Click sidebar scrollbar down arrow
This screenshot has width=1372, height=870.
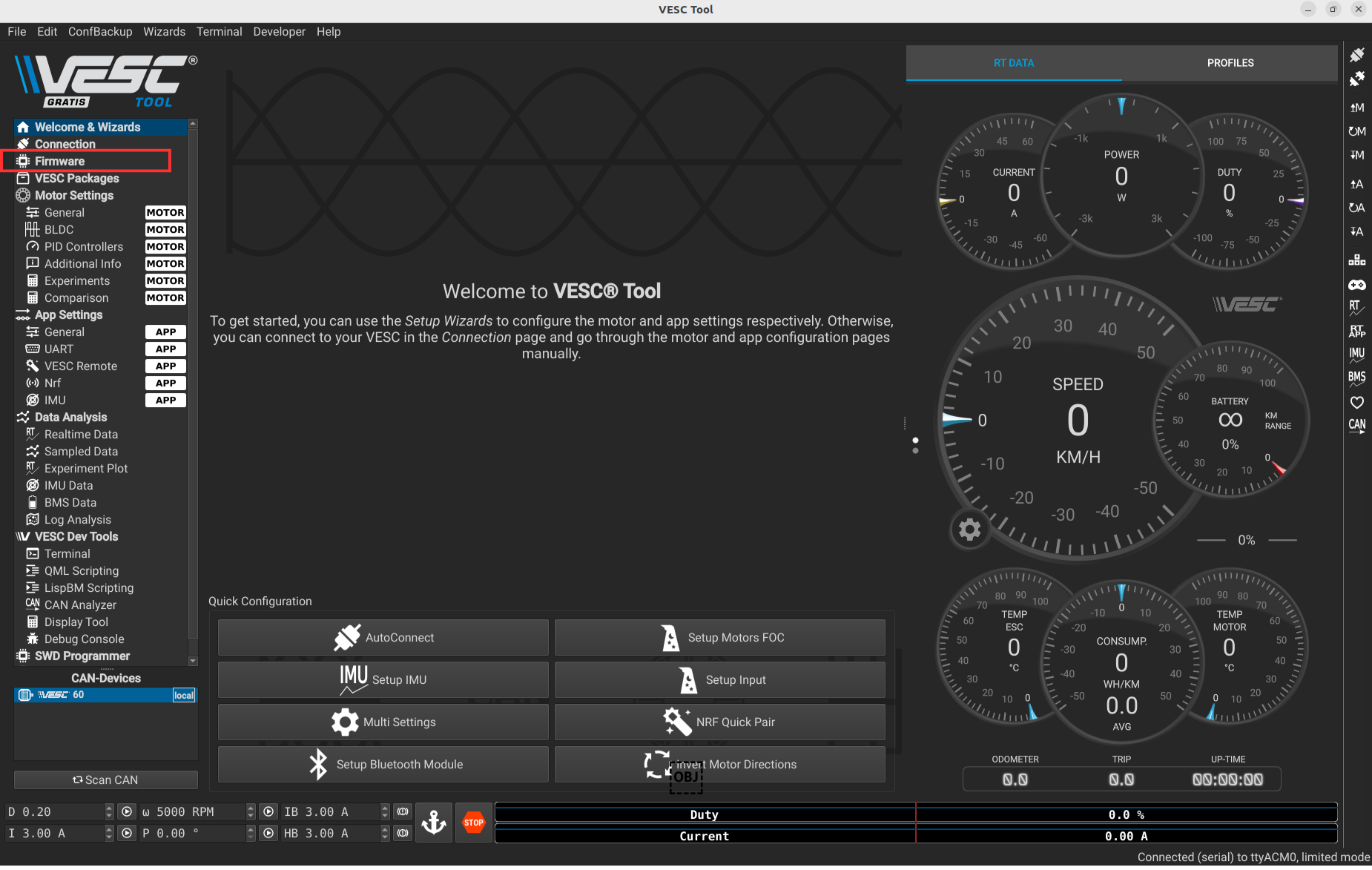193,661
